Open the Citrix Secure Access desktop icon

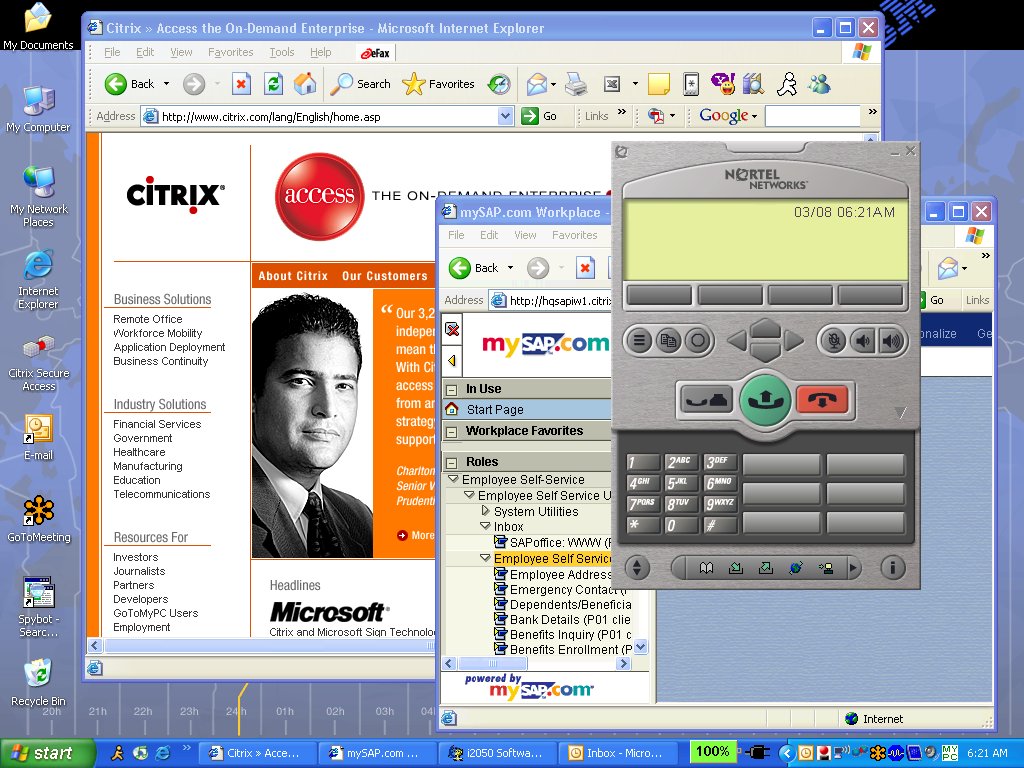[x=39, y=364]
